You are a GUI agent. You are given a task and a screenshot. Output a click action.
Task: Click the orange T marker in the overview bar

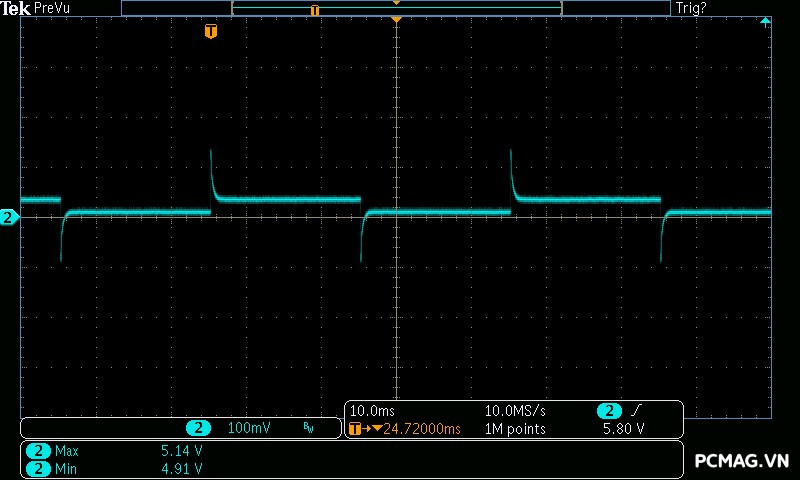pyautogui.click(x=315, y=10)
